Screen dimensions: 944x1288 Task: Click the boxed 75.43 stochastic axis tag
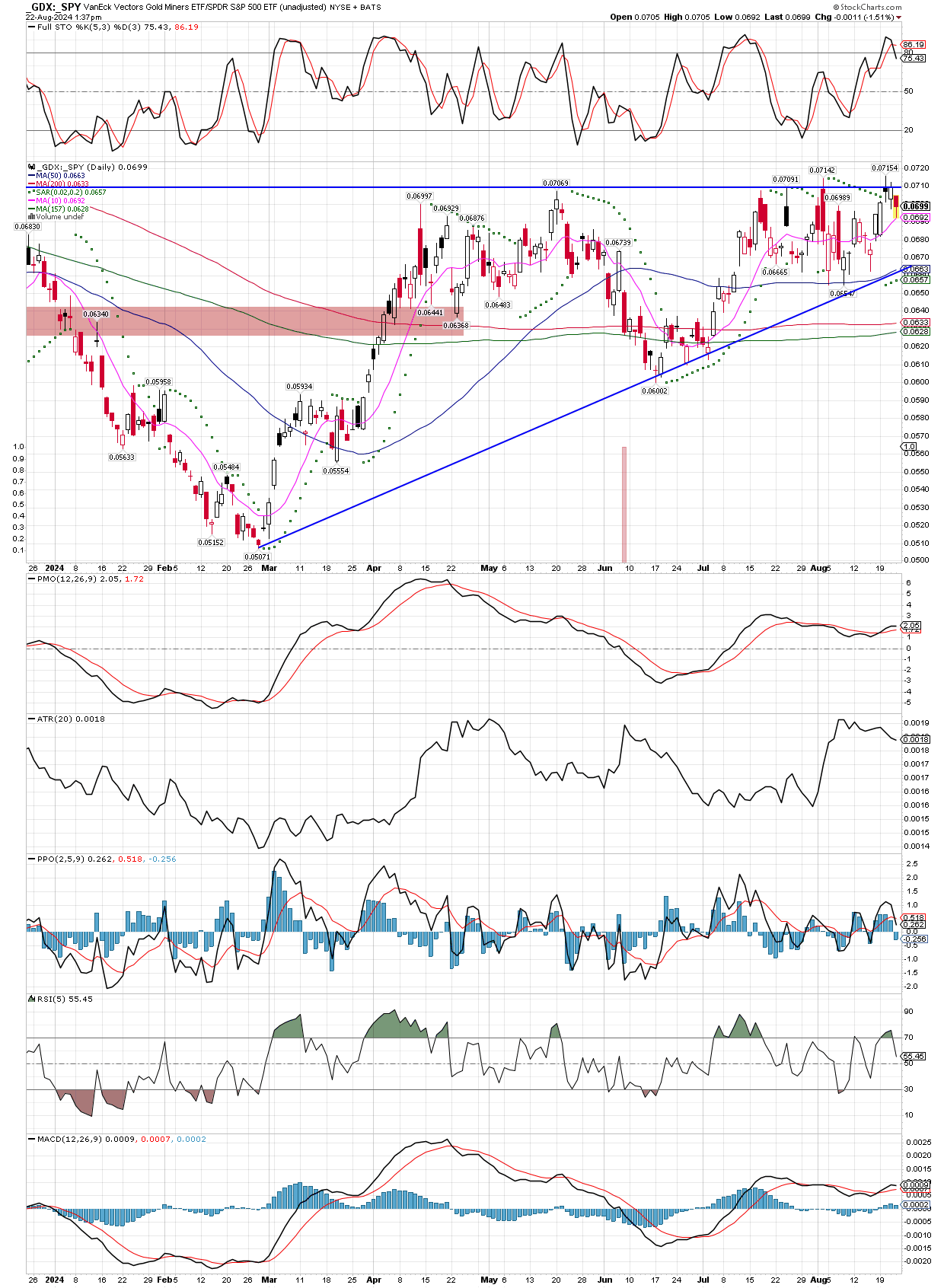click(914, 58)
